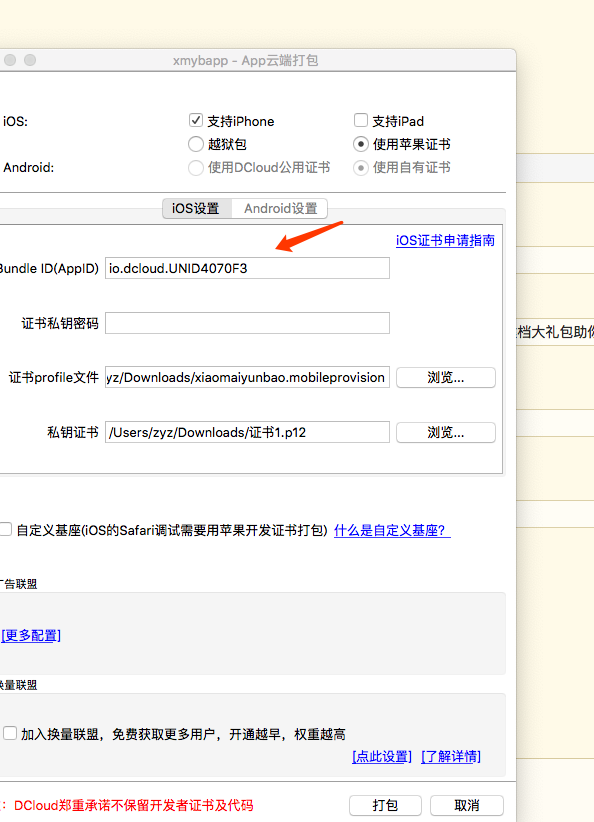Select the 使用苹果证书 radio option
The width and height of the screenshot is (594, 822).
(x=361, y=144)
